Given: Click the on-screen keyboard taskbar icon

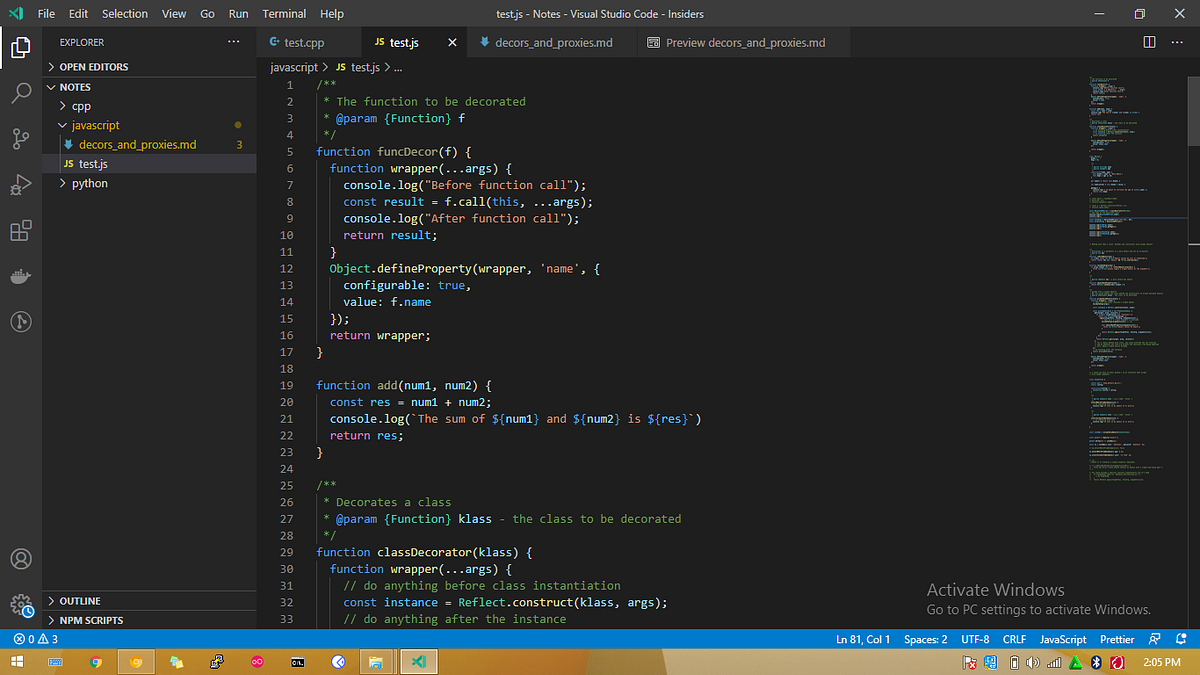Looking at the screenshot, I should (x=56, y=662).
